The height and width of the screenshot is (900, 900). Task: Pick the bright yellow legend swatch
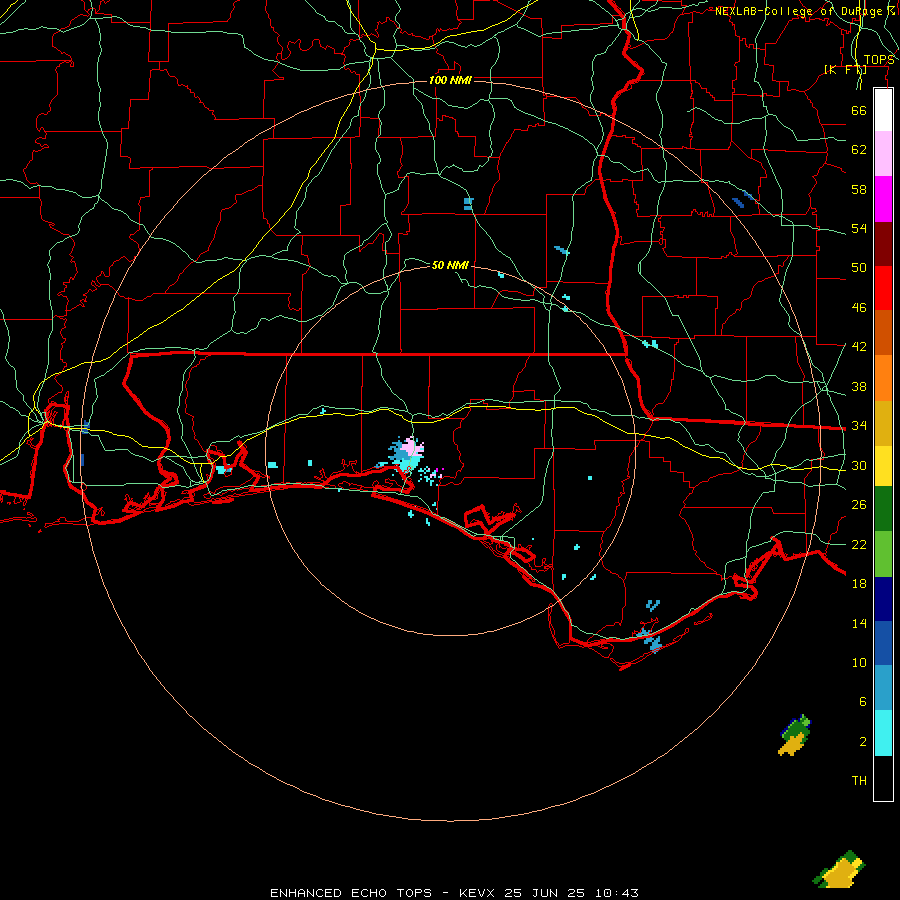(883, 466)
